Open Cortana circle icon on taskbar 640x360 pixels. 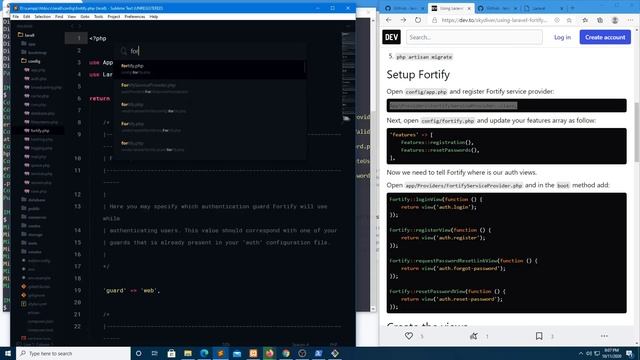(138, 353)
